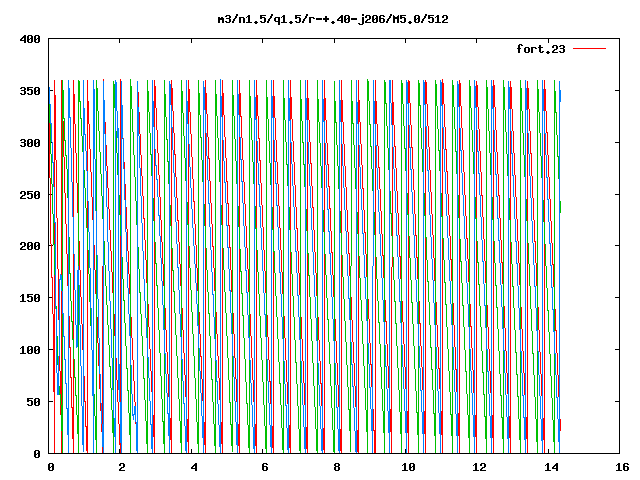Screen dimensions: 640x480
Task: Click the y-axis label 50
Action: [33, 402]
